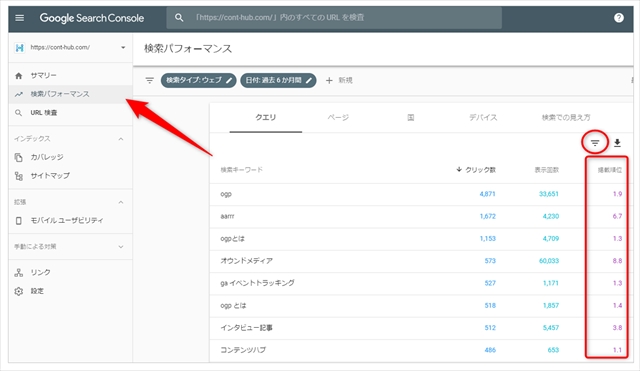
Task: Open 設定 in the sidebar
Action: [70, 291]
